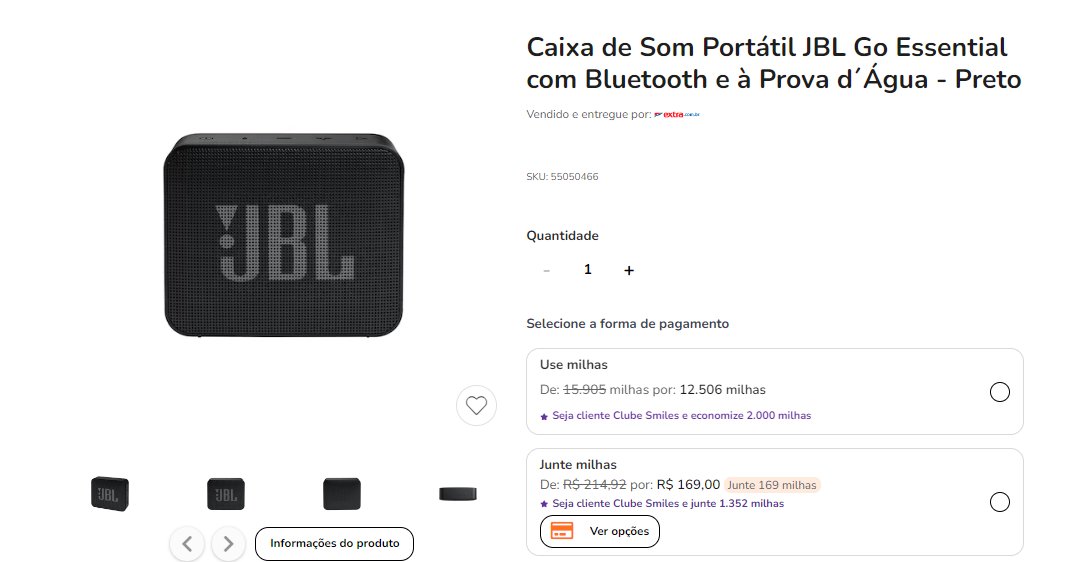Increase quantity with the plus button
Image resolution: width=1065 pixels, height=562 pixels.
629,270
